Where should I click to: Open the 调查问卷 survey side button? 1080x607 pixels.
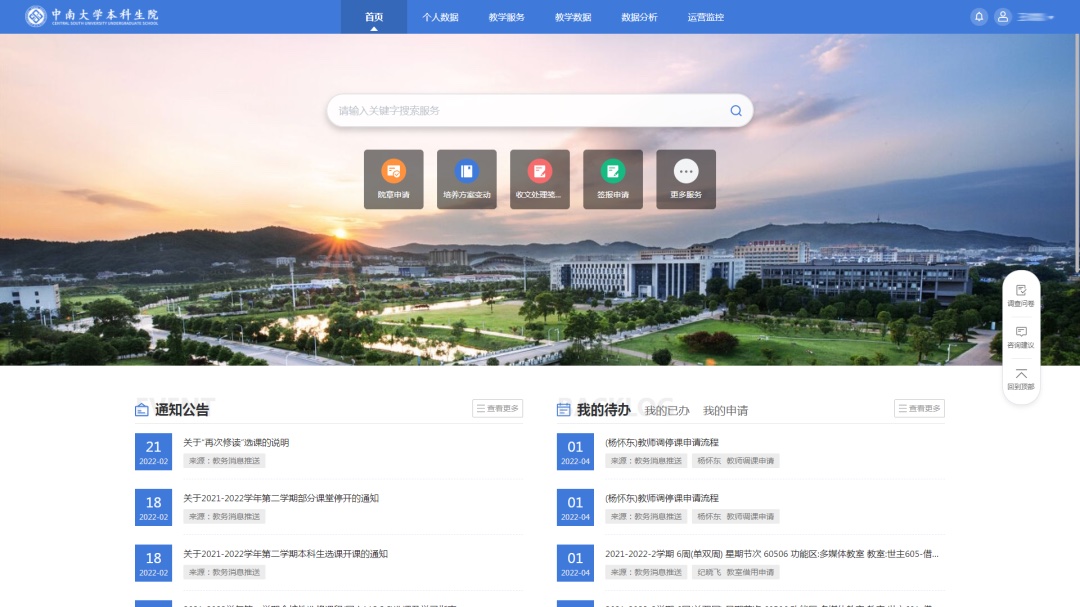click(1021, 295)
